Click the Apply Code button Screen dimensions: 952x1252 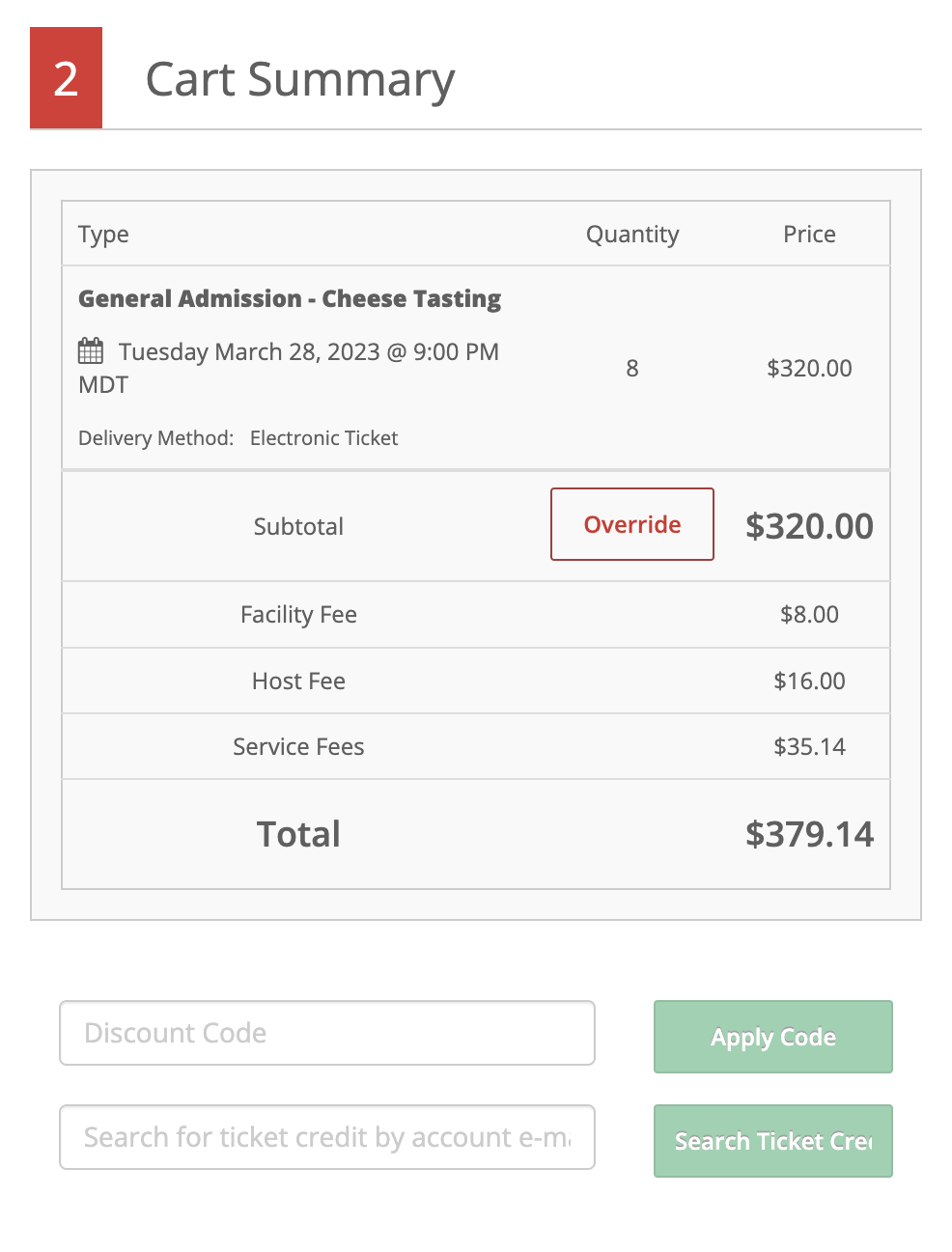[773, 1037]
